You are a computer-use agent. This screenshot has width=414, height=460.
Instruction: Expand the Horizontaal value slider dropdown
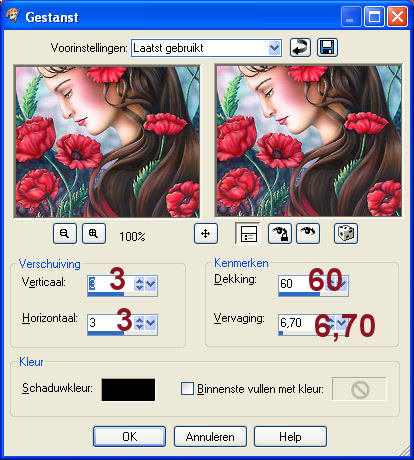(151, 323)
